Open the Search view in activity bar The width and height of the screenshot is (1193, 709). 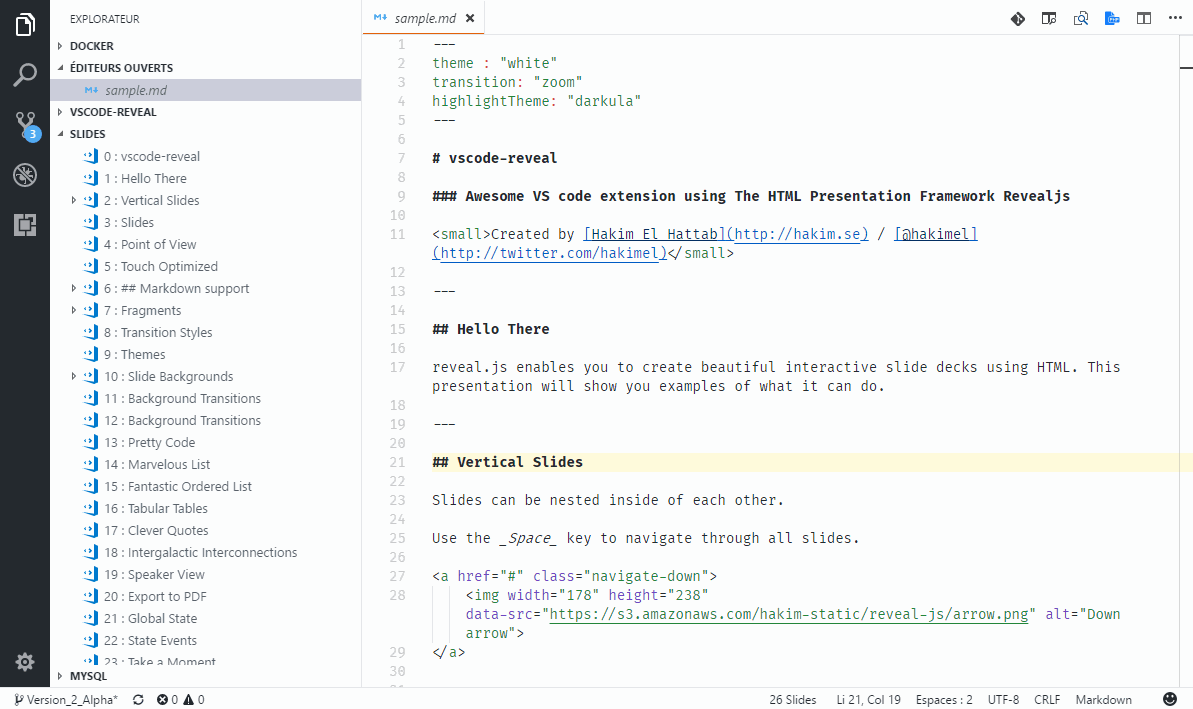coord(25,75)
